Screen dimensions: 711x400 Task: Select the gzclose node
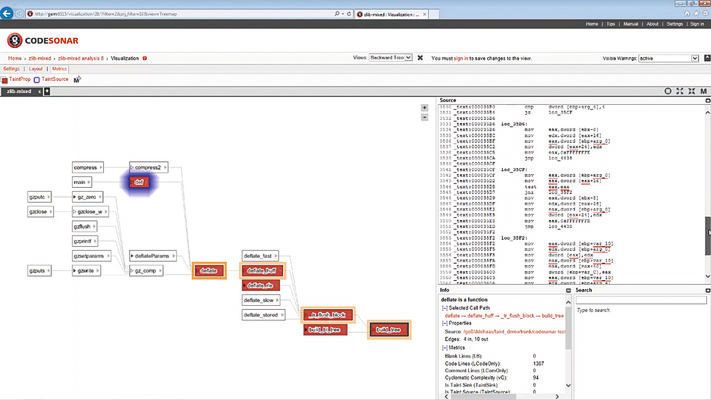[x=40, y=212]
